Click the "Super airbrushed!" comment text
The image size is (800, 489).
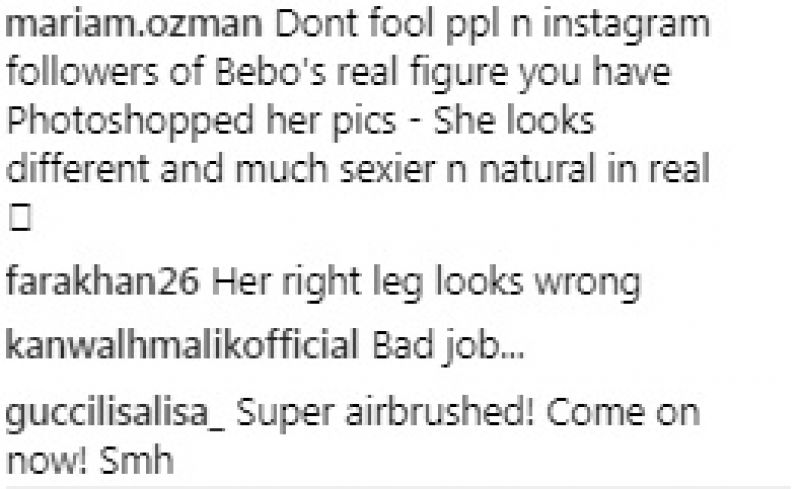point(385,412)
